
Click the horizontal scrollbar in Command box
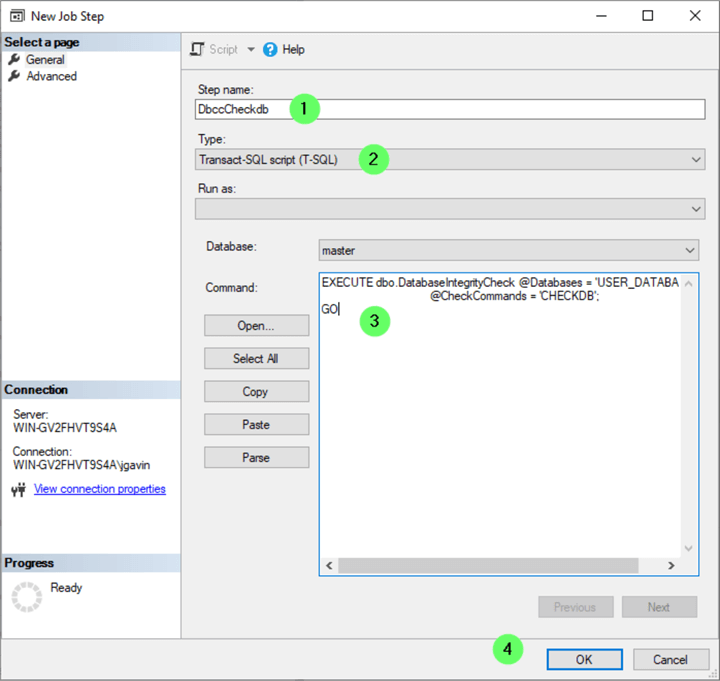(x=488, y=566)
